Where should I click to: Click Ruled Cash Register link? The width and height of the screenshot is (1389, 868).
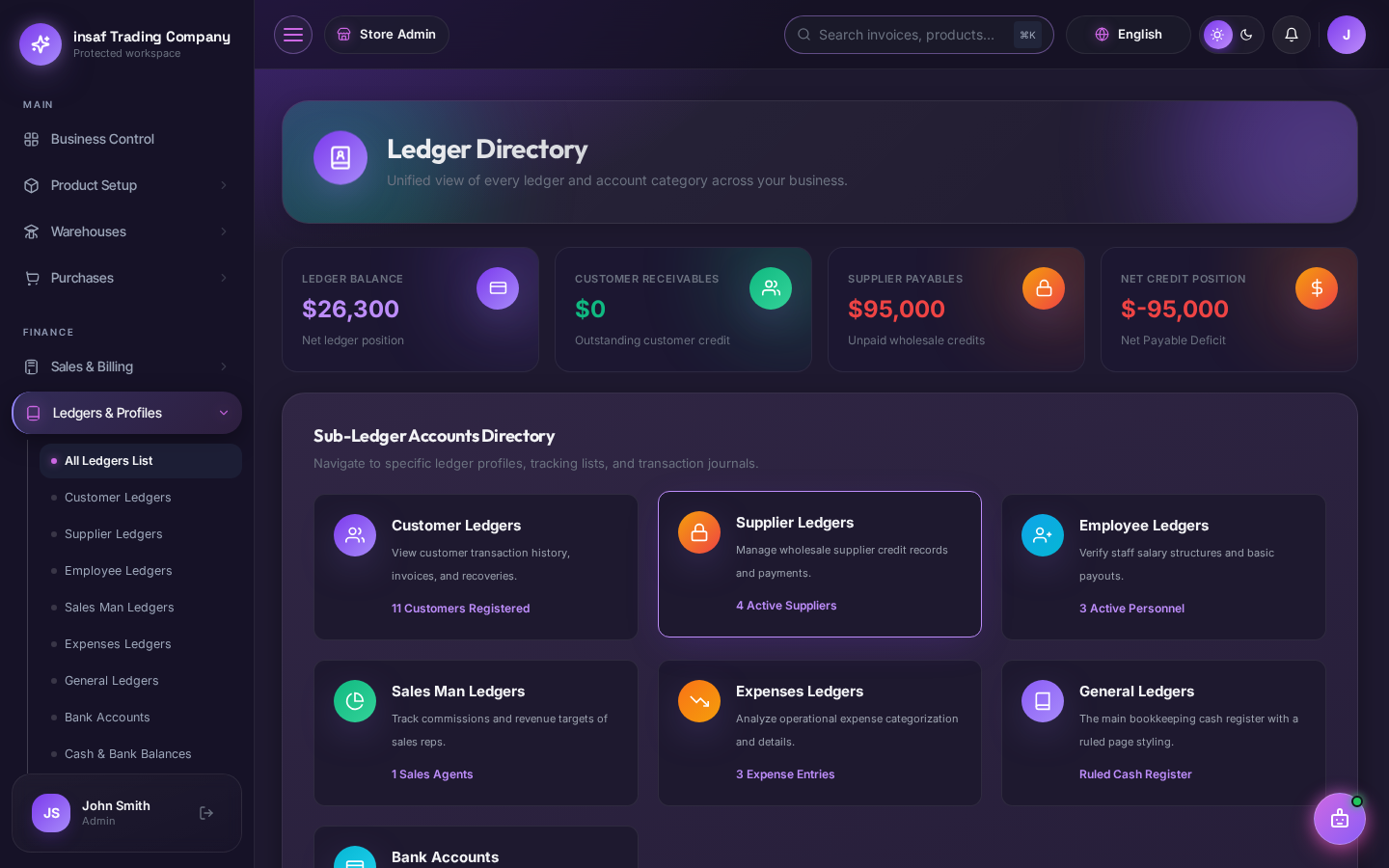pos(1135,774)
